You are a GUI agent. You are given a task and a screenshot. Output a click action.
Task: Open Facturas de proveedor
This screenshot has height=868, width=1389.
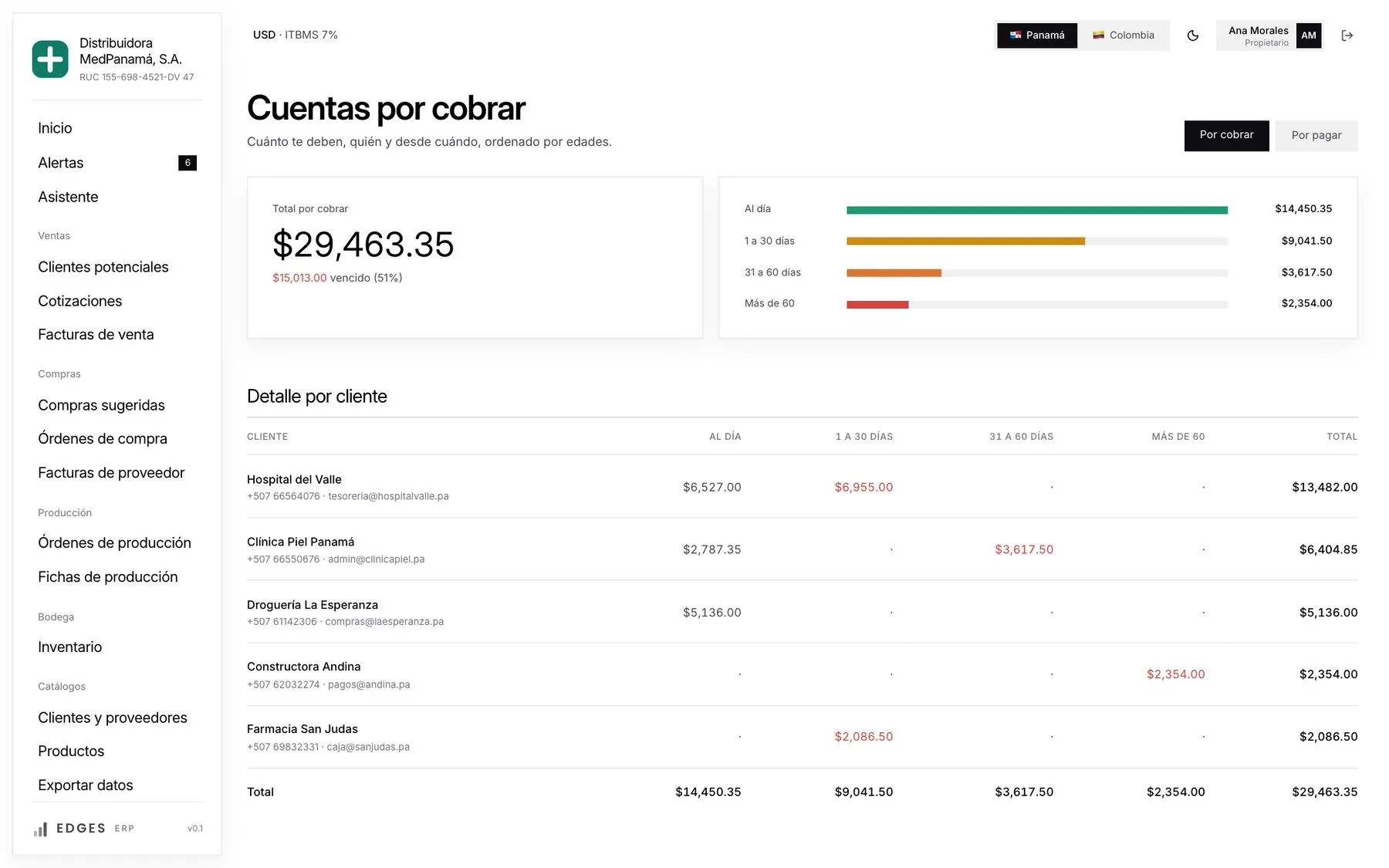pos(111,472)
